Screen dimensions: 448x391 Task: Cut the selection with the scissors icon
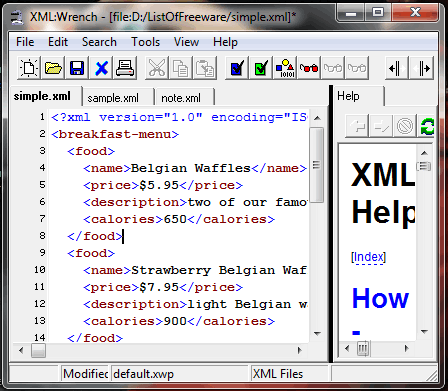(x=157, y=68)
